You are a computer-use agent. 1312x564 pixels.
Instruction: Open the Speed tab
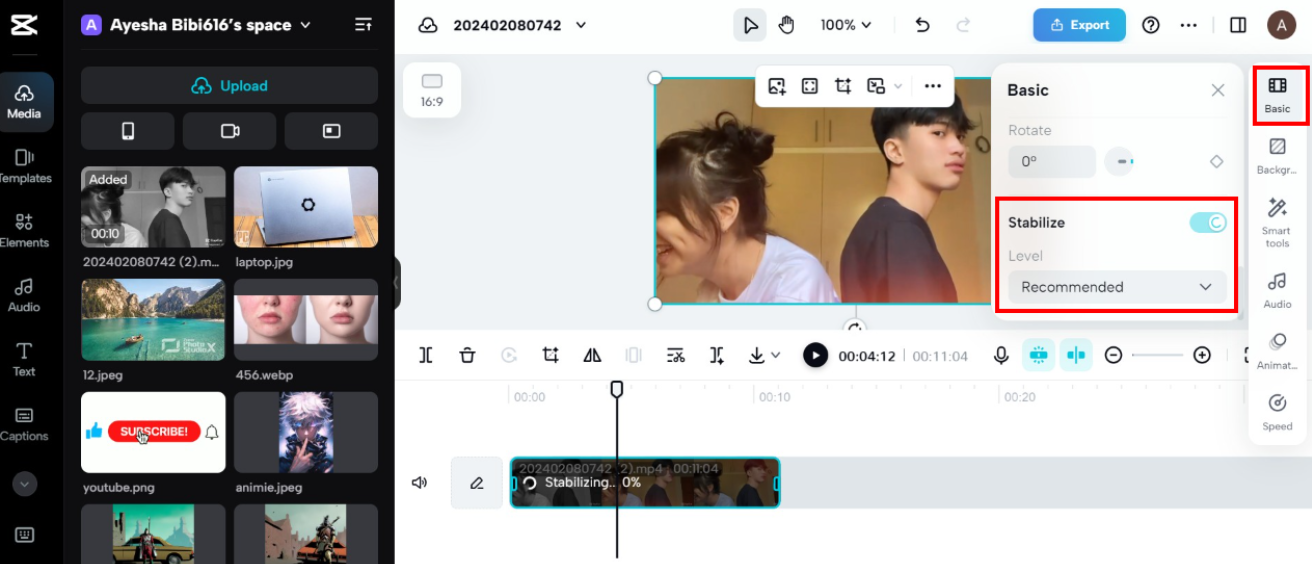tap(1277, 412)
